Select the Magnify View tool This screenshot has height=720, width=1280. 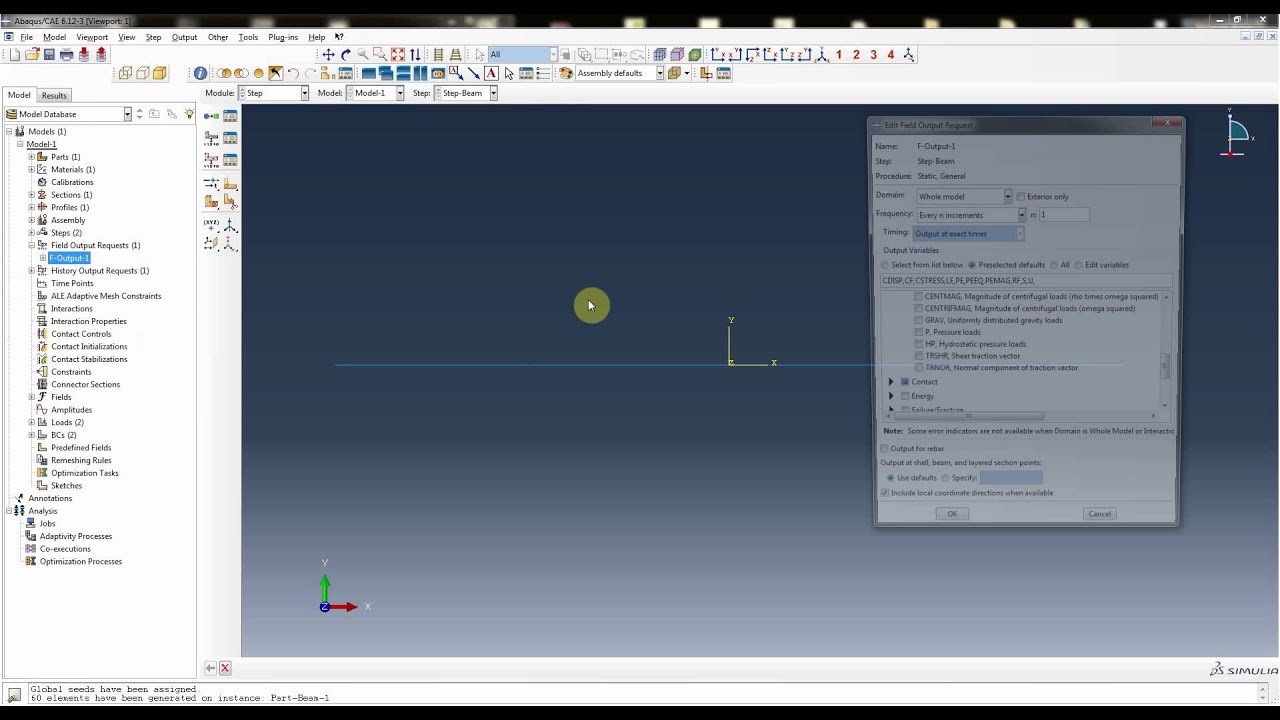(x=363, y=55)
